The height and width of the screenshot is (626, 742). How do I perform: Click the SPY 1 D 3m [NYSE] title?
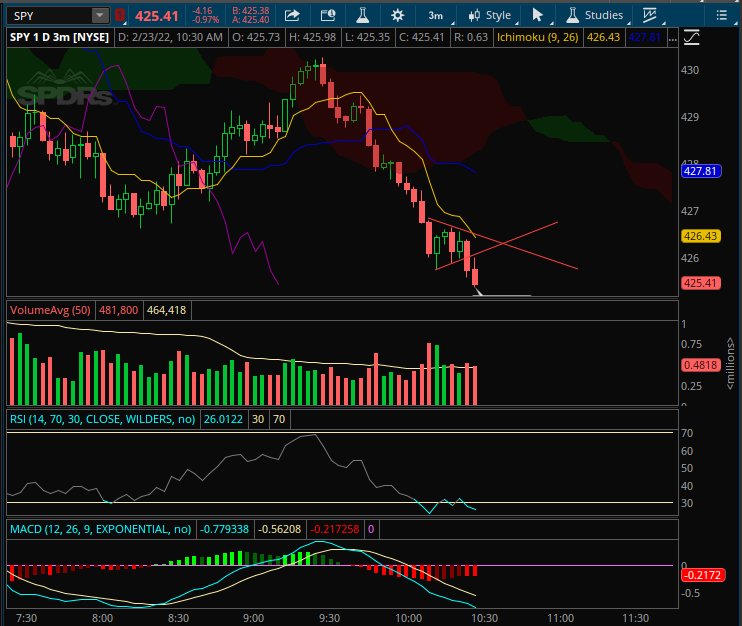59,37
